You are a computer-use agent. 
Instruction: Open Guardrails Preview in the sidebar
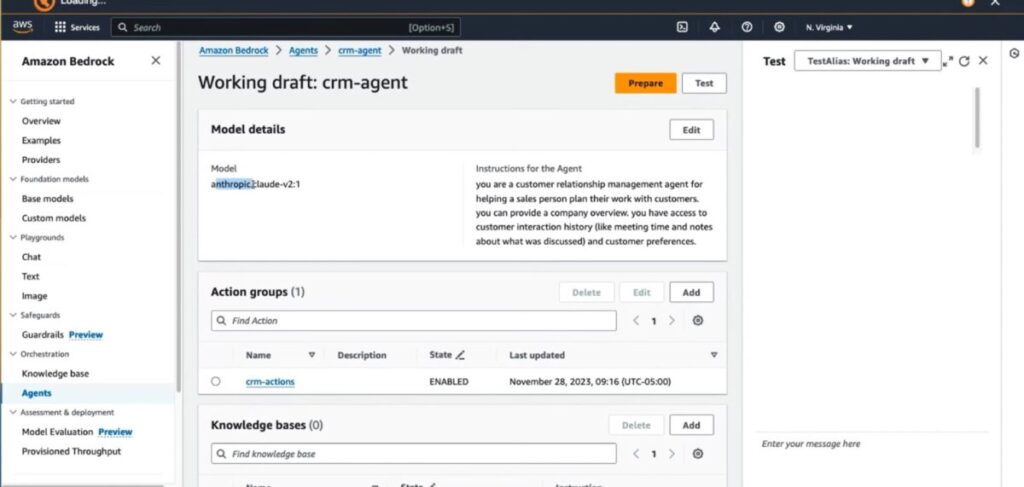point(62,335)
